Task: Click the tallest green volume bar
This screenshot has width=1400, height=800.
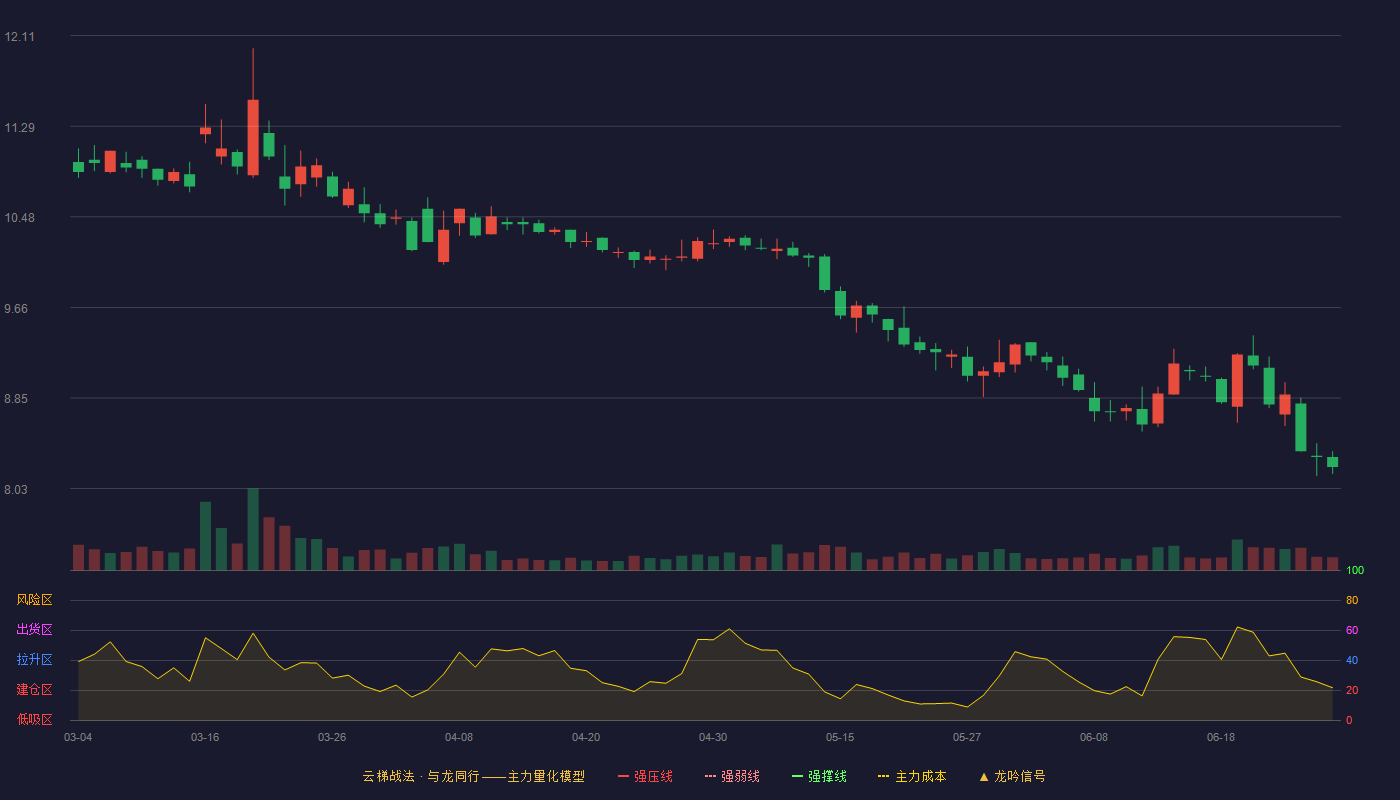Action: pos(253,529)
